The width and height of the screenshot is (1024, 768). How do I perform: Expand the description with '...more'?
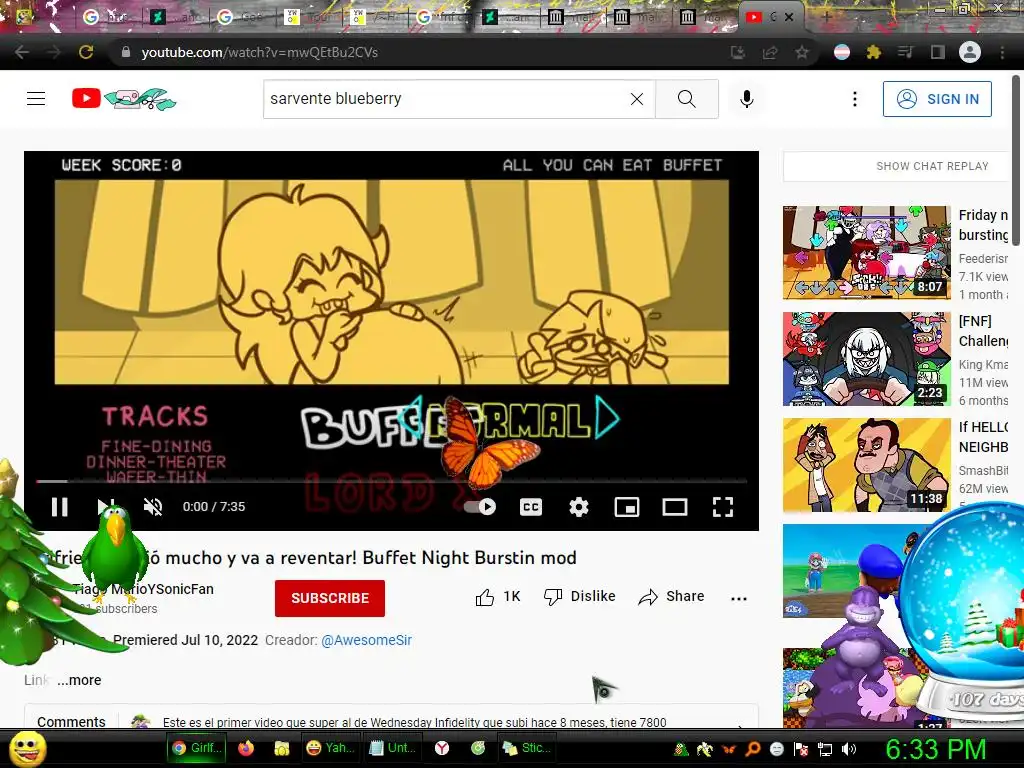pyautogui.click(x=79, y=680)
